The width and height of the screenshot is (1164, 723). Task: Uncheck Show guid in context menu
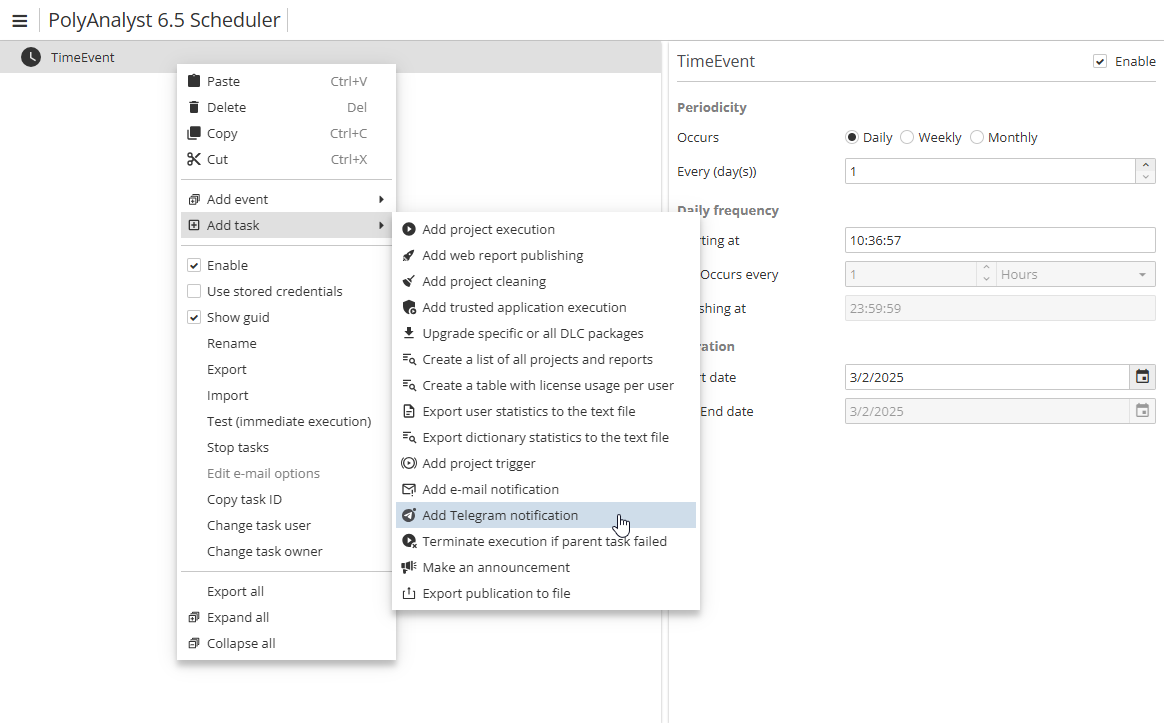[194, 318]
